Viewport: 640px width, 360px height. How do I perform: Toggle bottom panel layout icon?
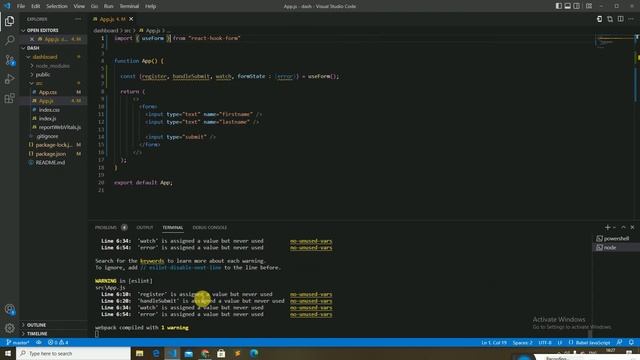tap(567, 6)
